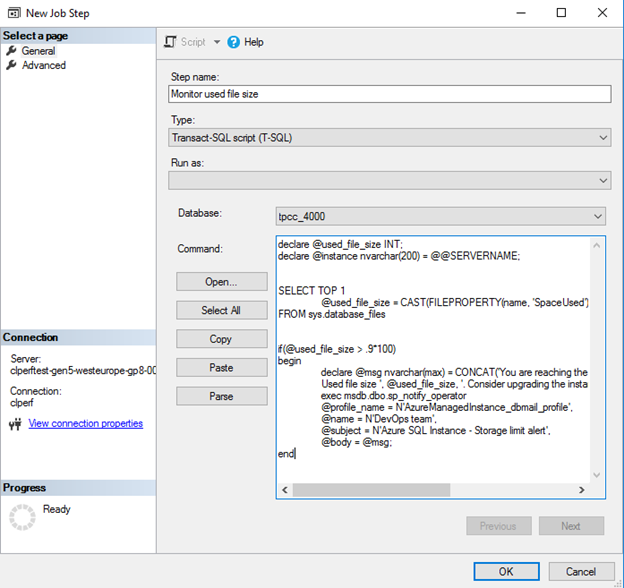This screenshot has height=588, width=624.
Task: Click the Copy button
Action: click(x=222, y=339)
